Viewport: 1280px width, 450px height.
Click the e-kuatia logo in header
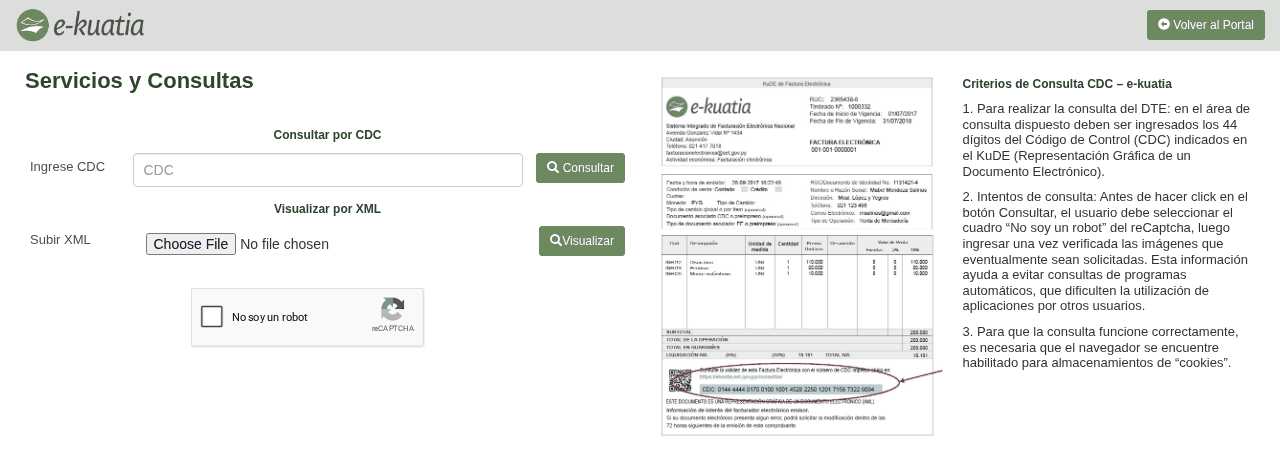pyautogui.click(x=80, y=25)
